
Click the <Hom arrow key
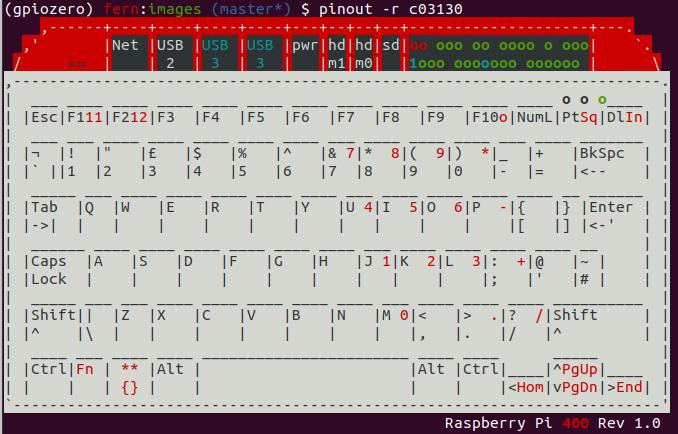526,387
